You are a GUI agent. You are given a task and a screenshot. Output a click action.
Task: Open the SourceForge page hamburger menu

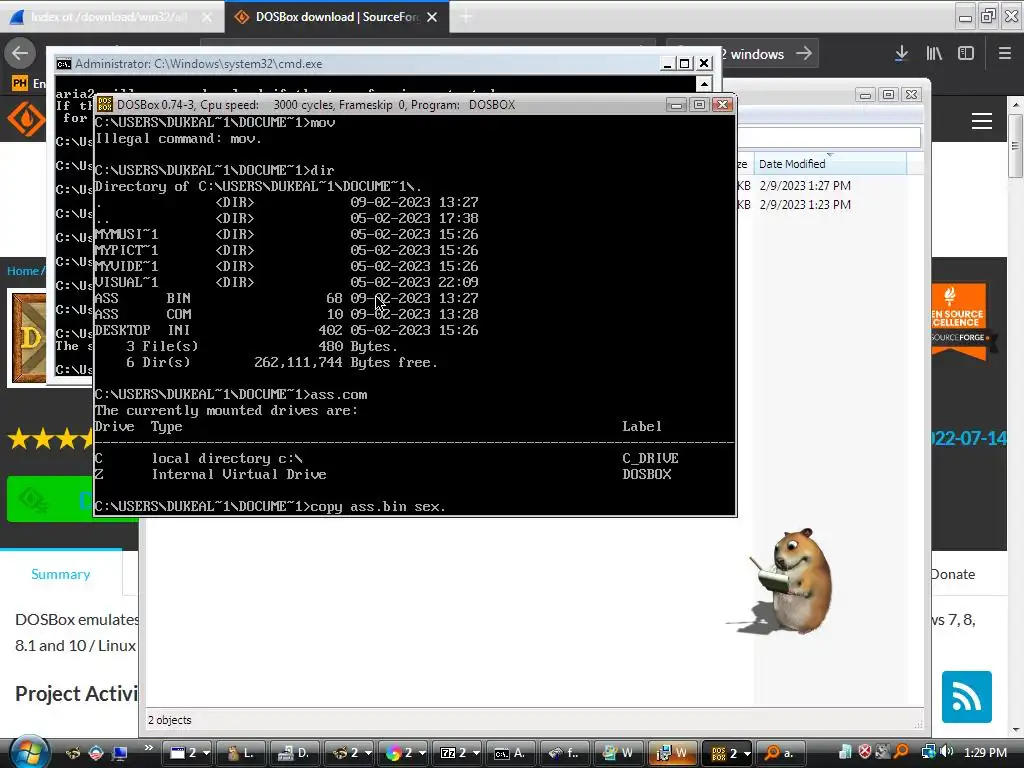(x=982, y=121)
